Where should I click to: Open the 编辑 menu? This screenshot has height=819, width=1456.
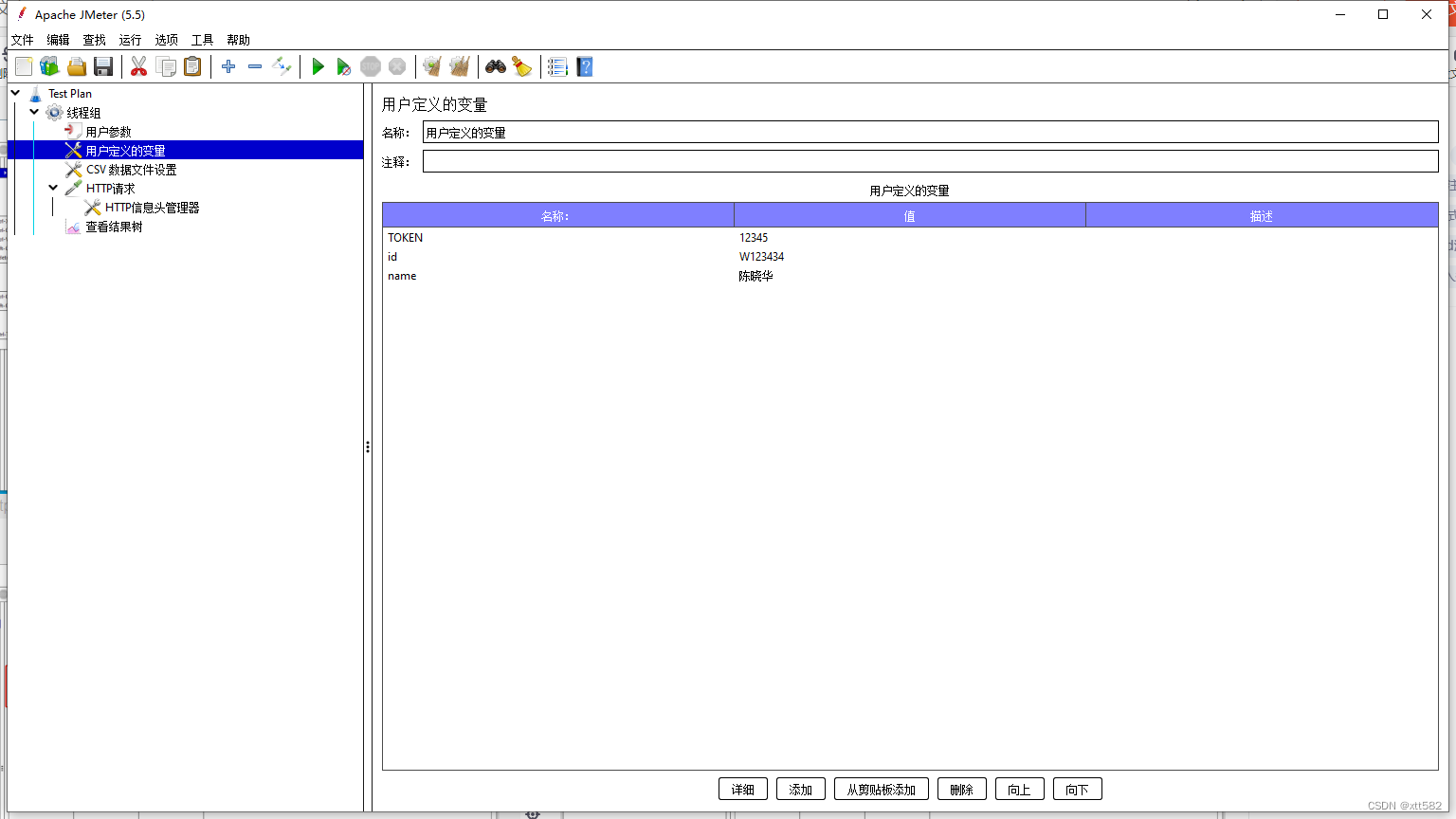[59, 40]
